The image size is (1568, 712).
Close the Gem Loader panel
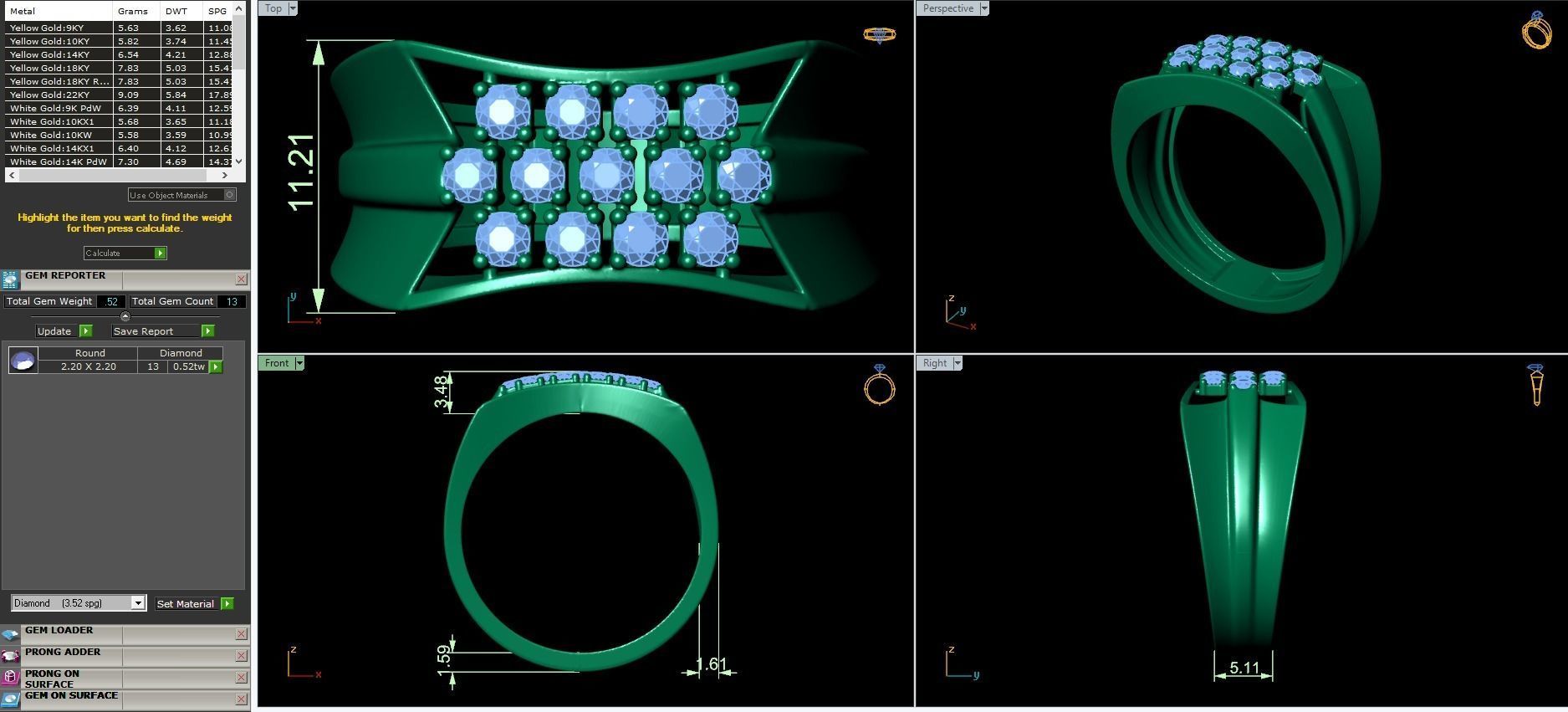(241, 634)
